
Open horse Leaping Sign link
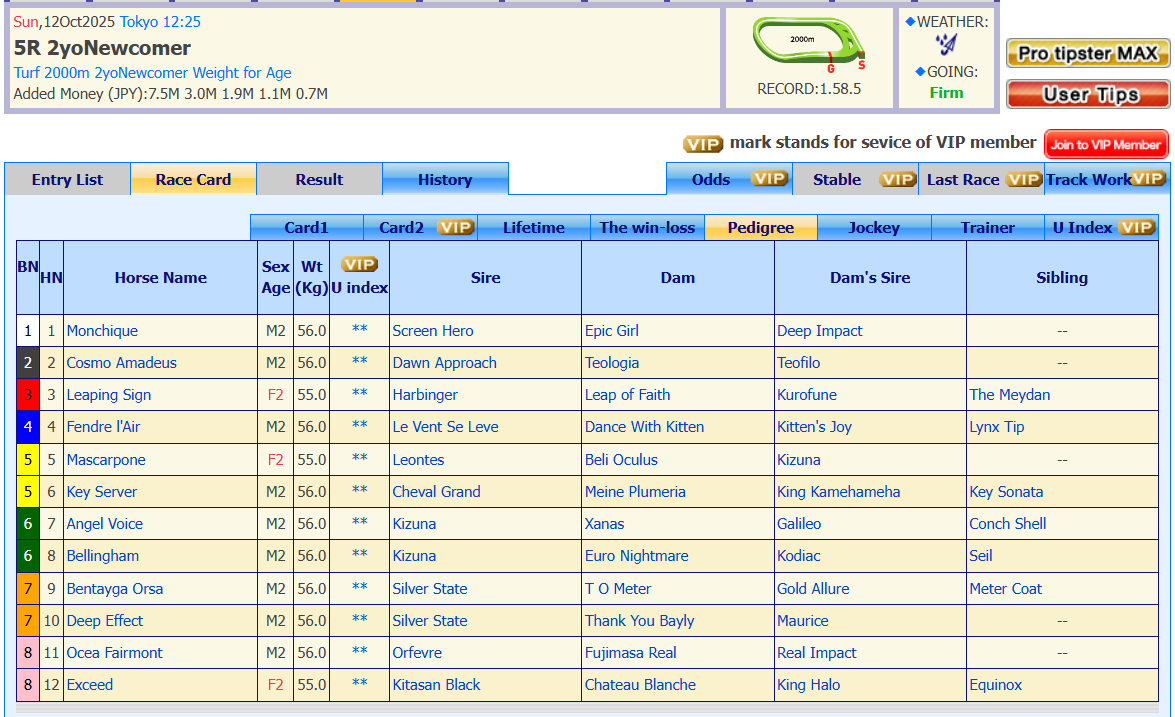[x=109, y=396]
